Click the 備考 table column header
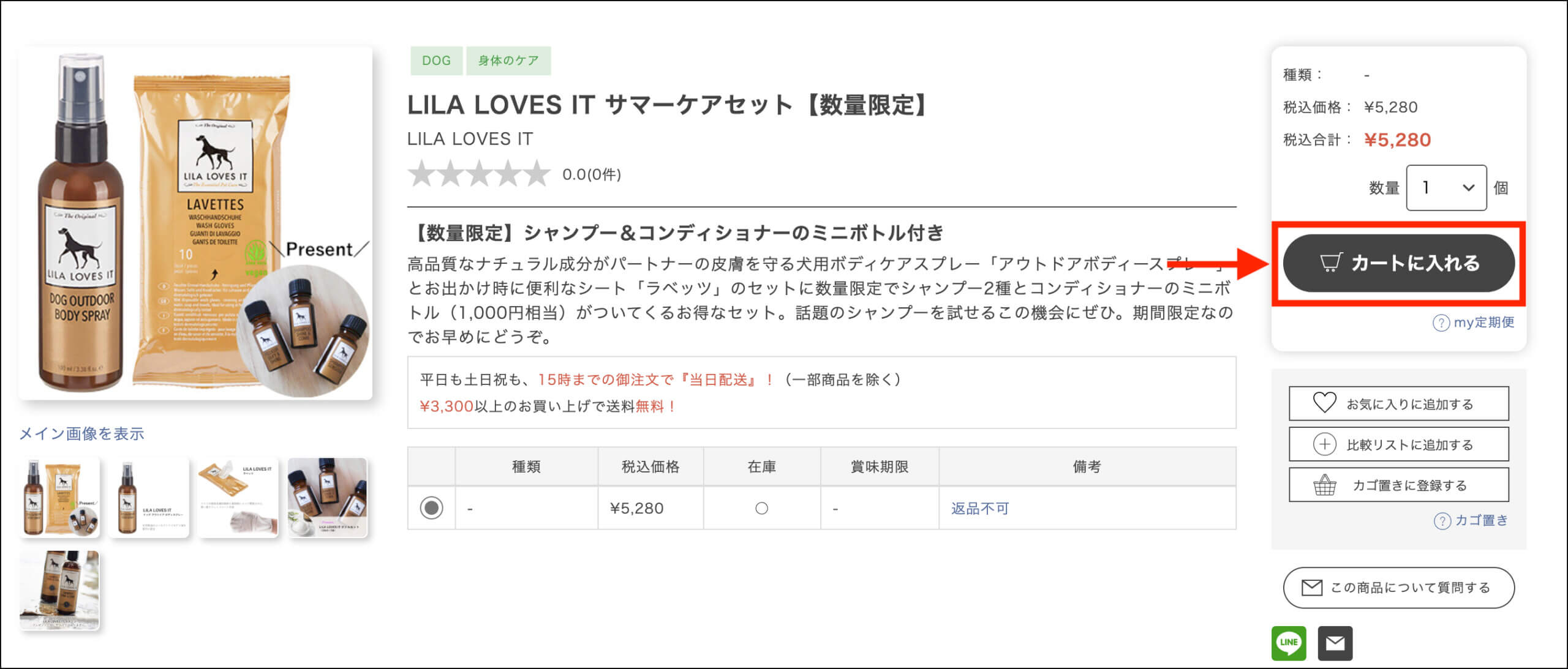Screen dimensions: 1568x669 pos(1087,466)
